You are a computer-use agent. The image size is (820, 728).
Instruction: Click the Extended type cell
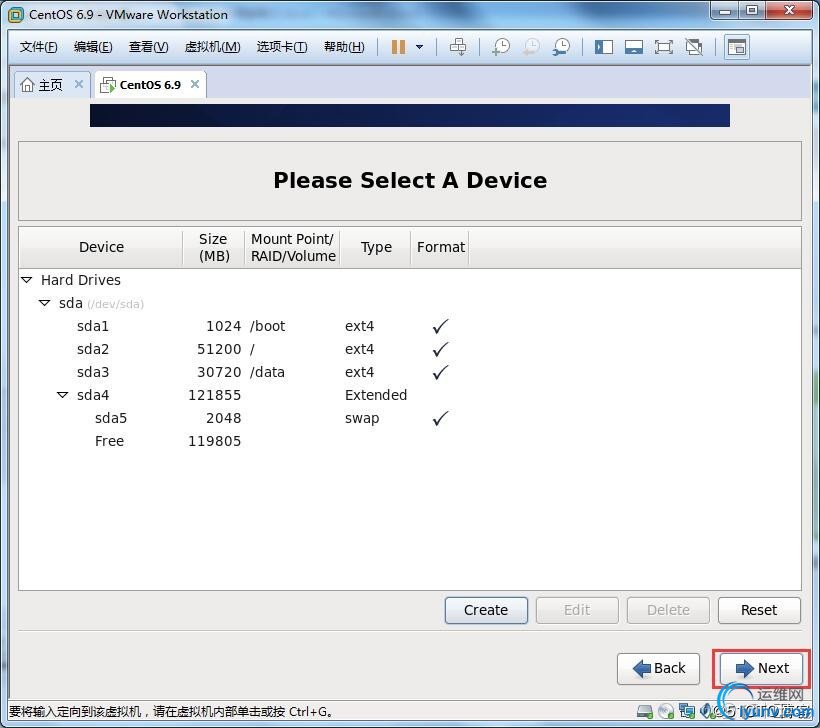click(x=375, y=395)
